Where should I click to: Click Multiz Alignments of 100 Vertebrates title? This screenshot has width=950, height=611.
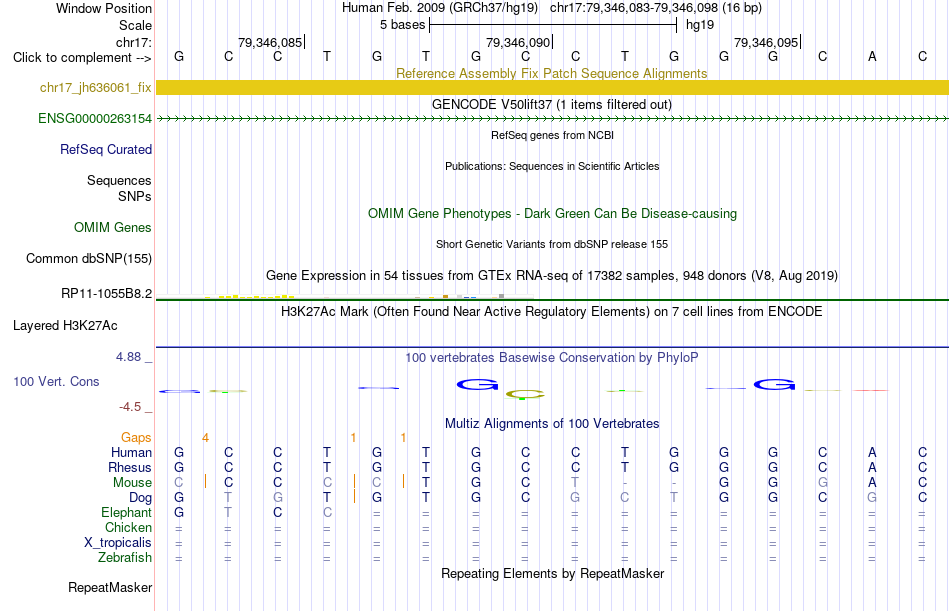click(552, 424)
